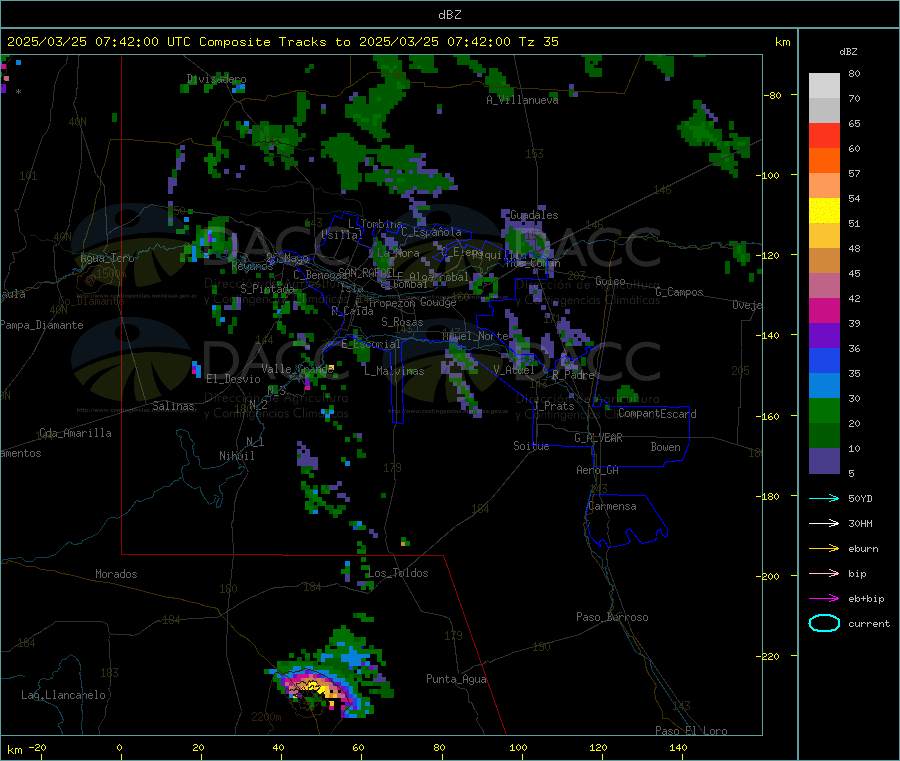Screen dimensions: 900x761
Task: Click the 'Soitue' map label
Action: 531,446
